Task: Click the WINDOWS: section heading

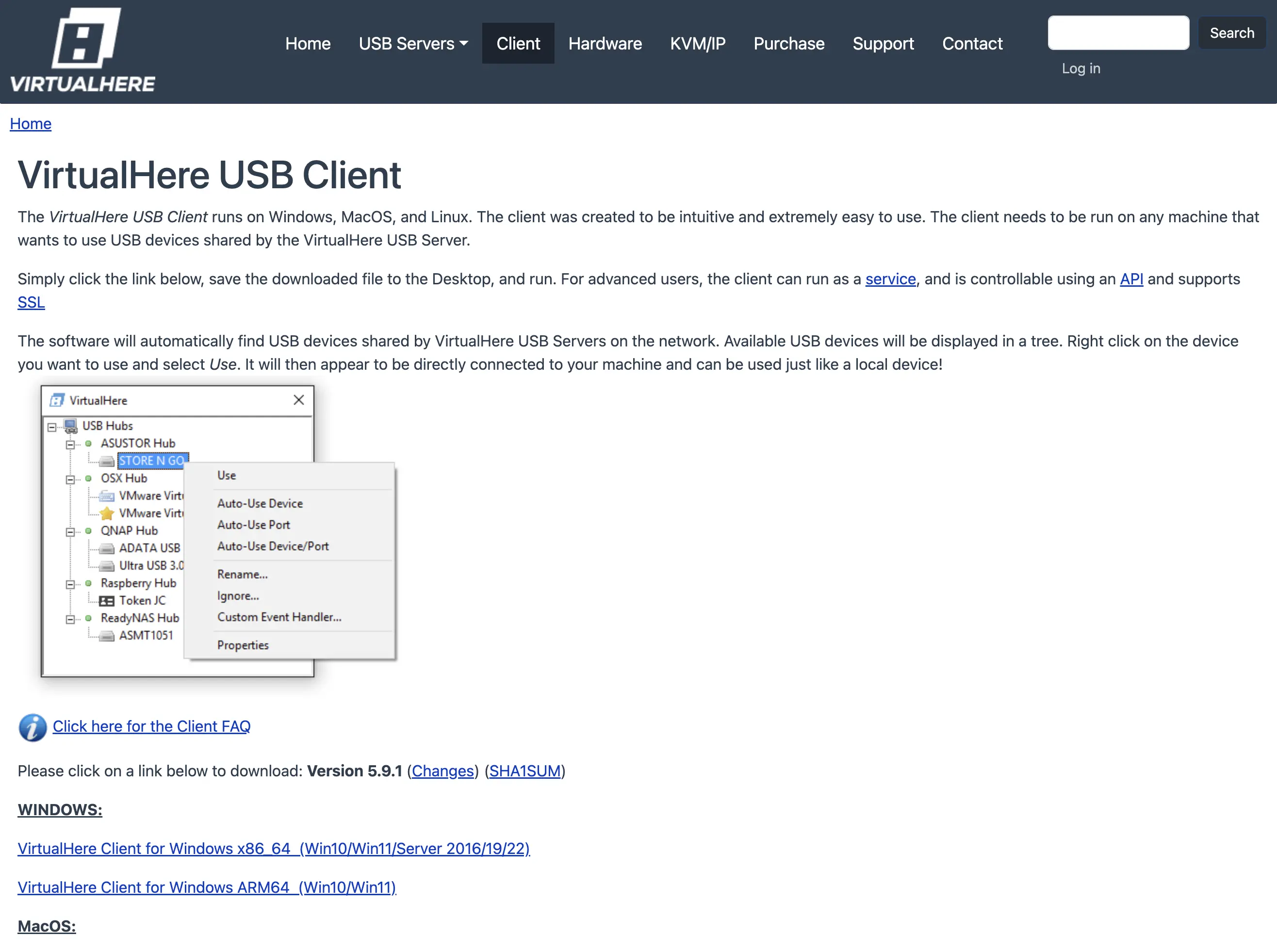Action: [60, 810]
